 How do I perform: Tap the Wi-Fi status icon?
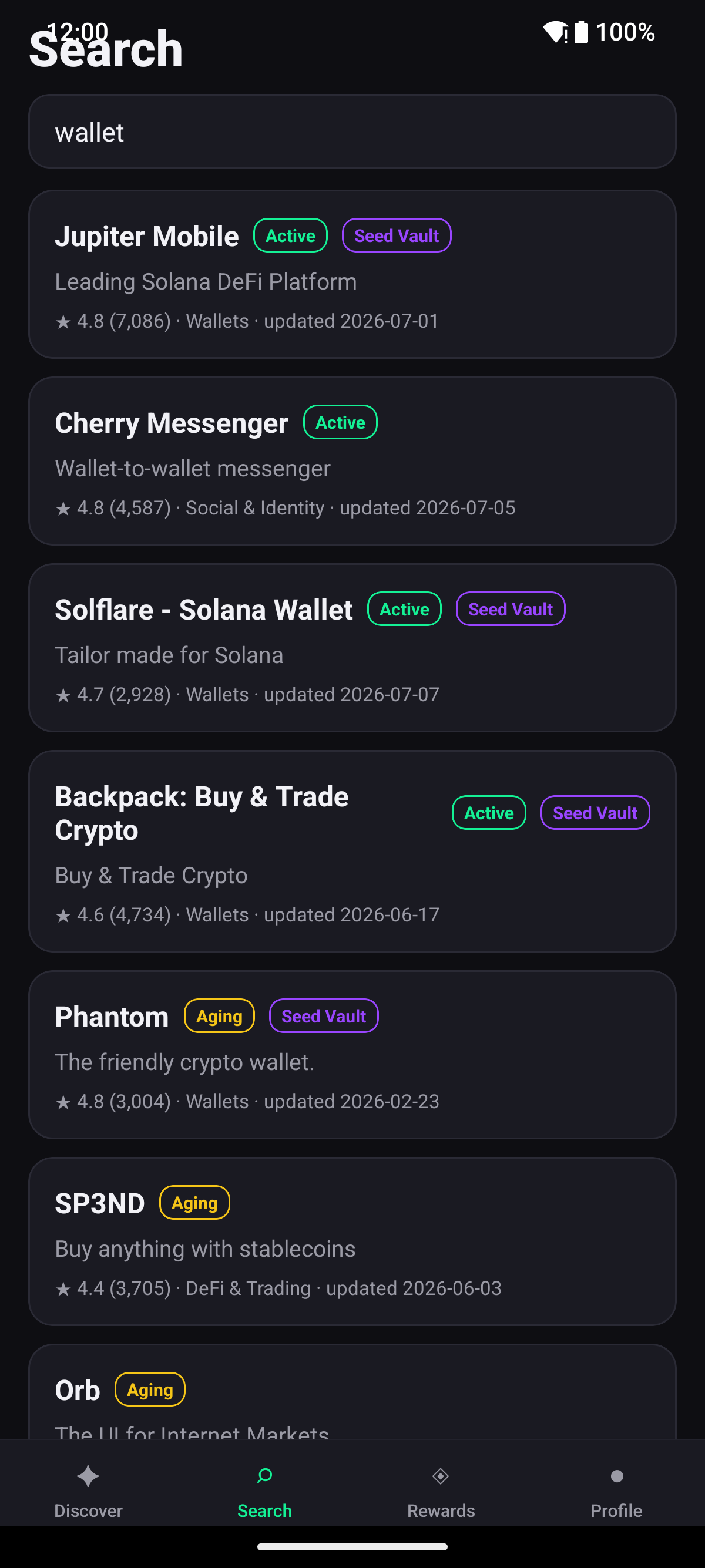coord(555,32)
